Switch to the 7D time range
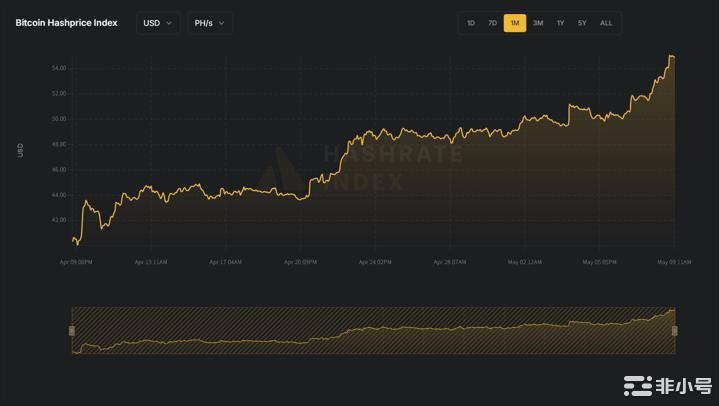The width and height of the screenshot is (719, 406). tap(492, 23)
